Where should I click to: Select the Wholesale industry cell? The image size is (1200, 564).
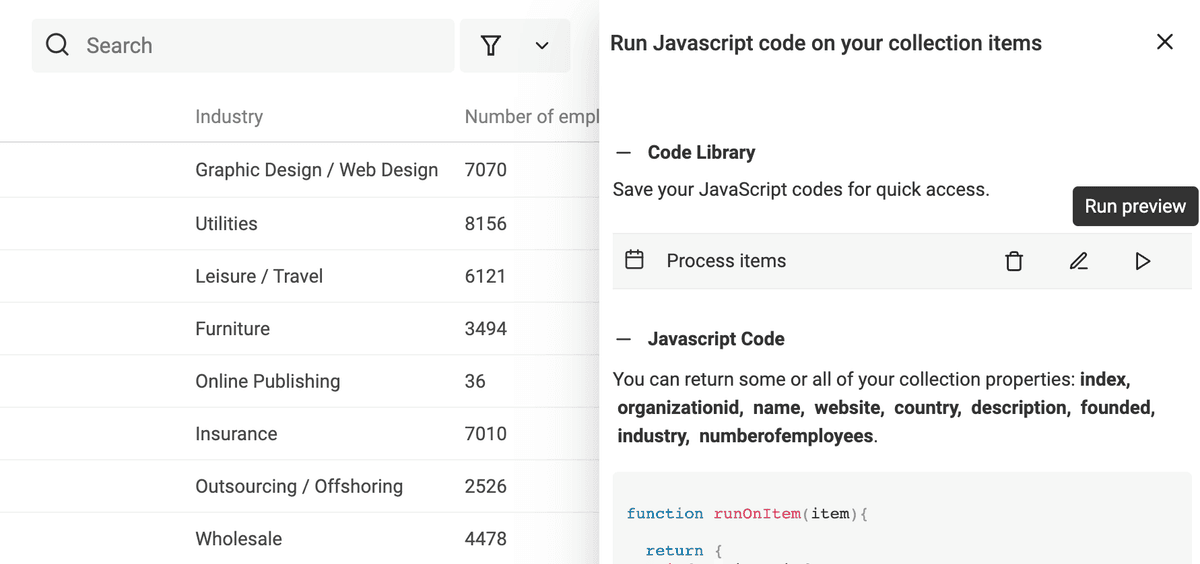(x=238, y=539)
